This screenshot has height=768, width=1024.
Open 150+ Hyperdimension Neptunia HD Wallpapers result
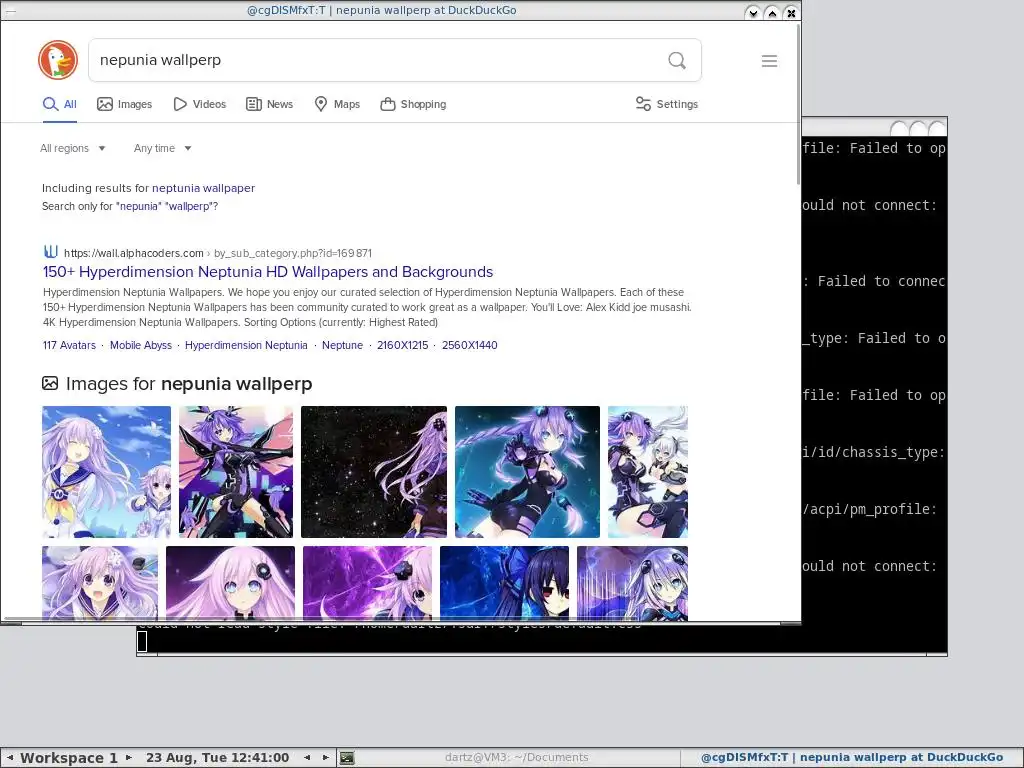click(268, 272)
